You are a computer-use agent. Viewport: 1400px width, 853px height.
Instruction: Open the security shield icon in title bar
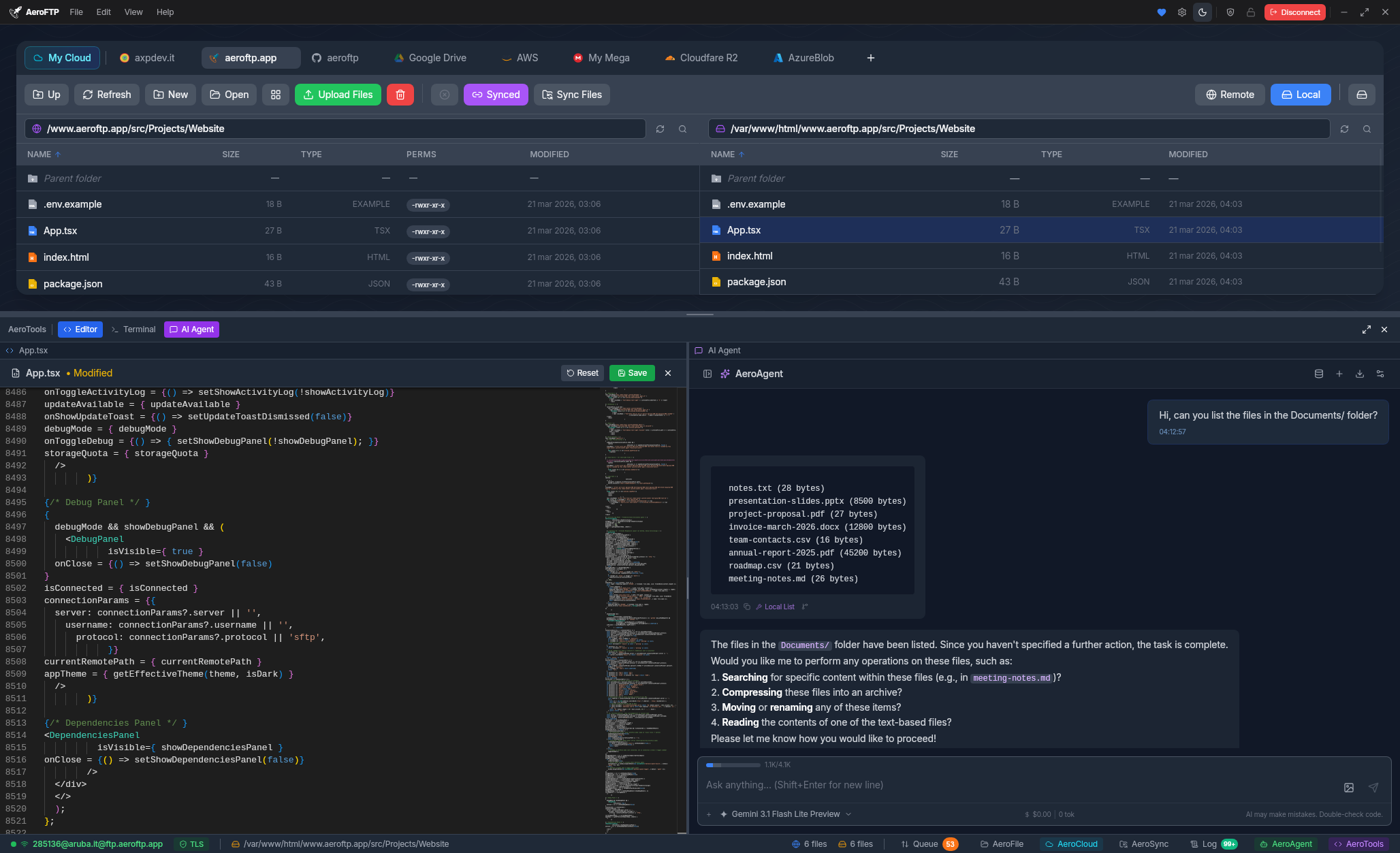1230,12
